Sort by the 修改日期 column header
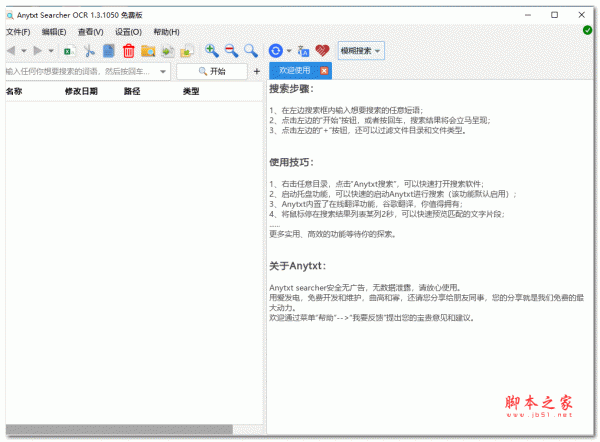The image size is (600, 442). pos(81,91)
